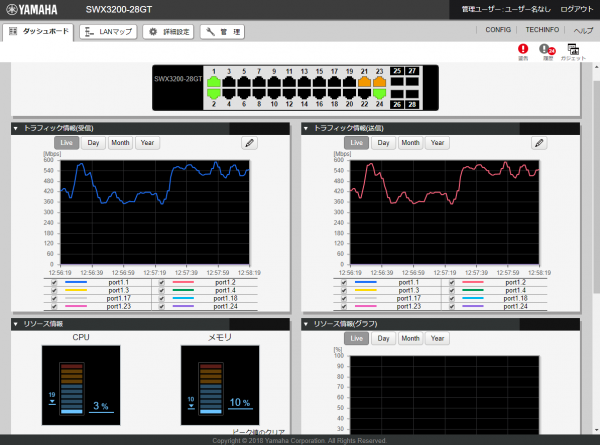The height and width of the screenshot is (445, 600).
Task: Edit received traffic graph with pencil icon
Action: click(249, 143)
